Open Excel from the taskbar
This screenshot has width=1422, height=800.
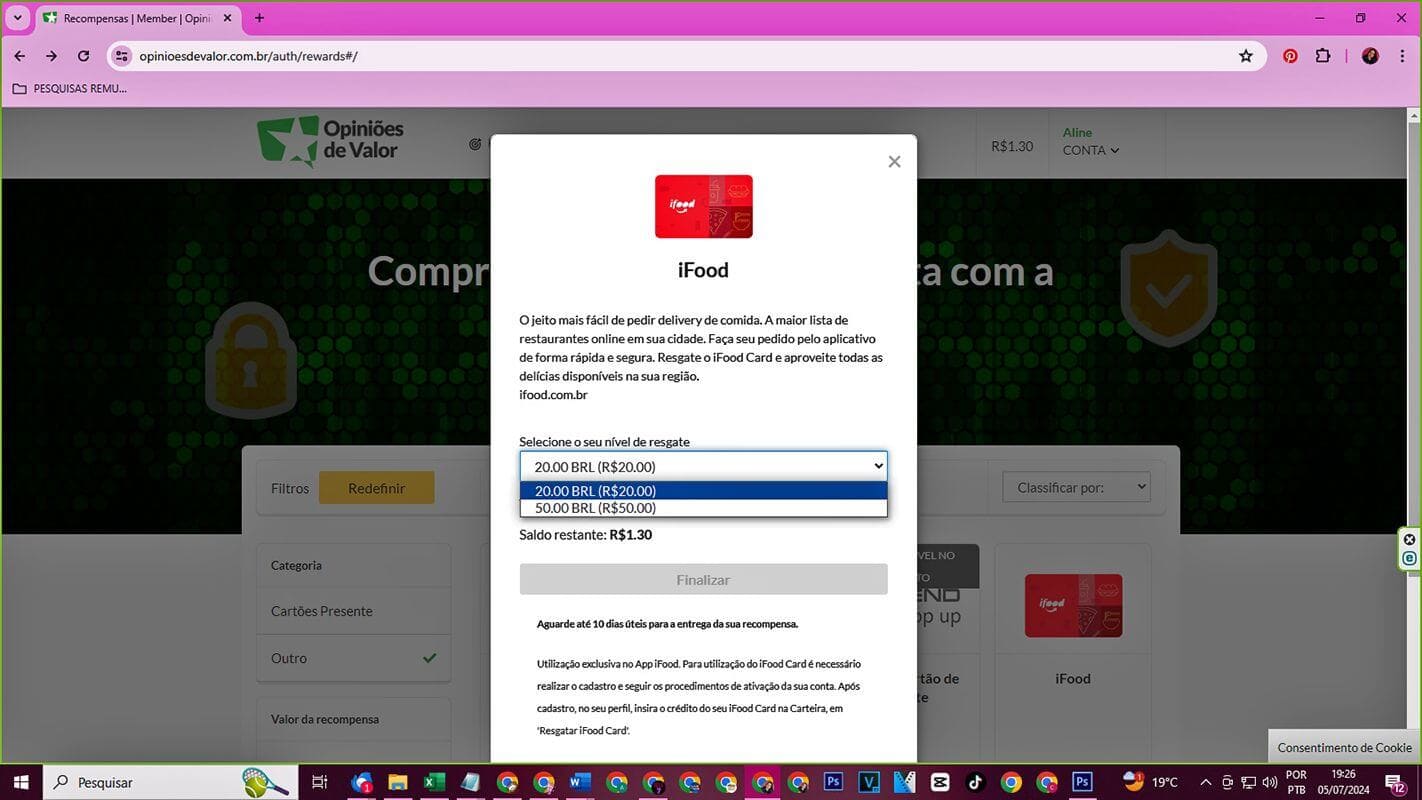point(434,782)
